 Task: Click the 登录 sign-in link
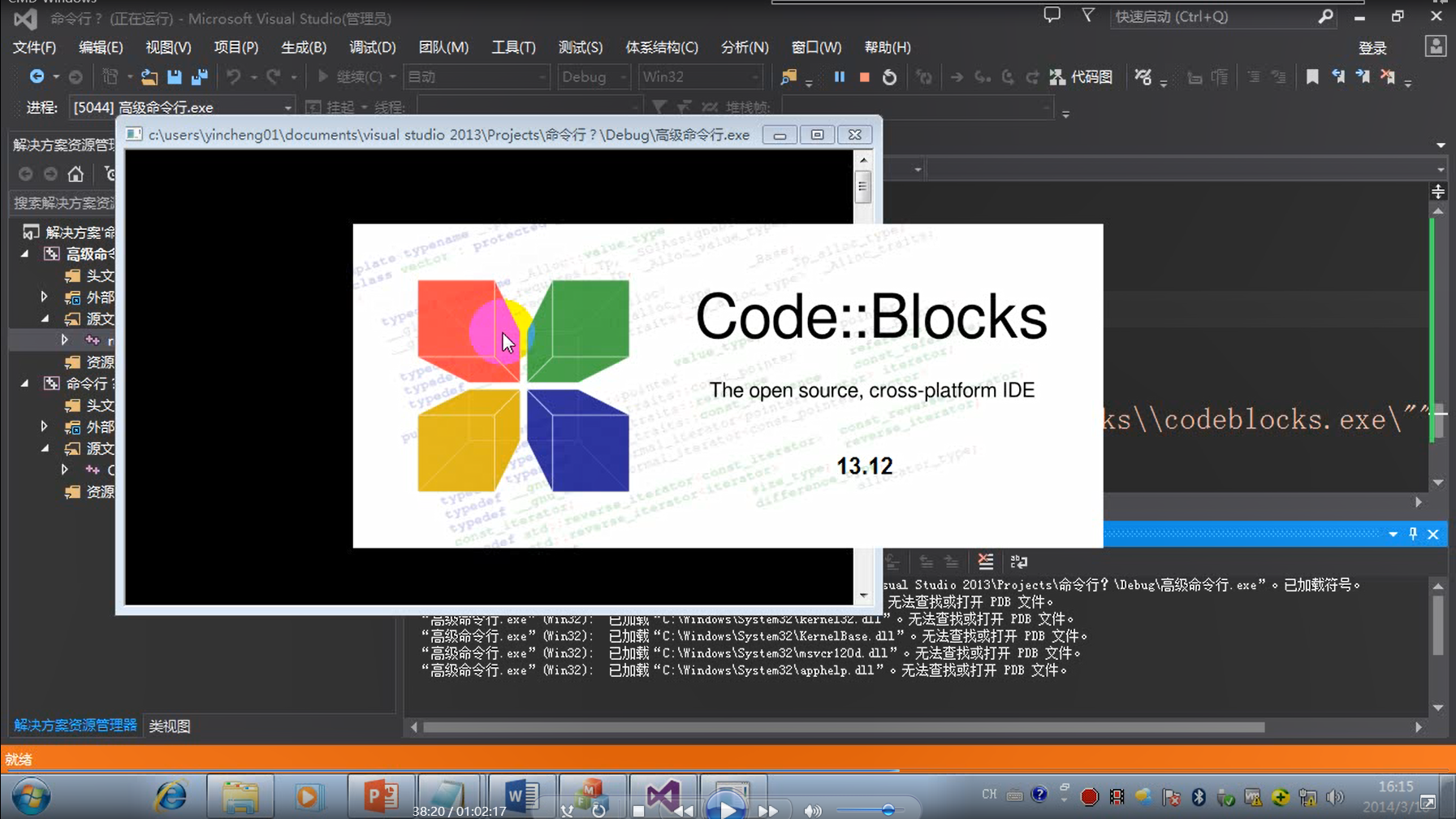(x=1372, y=49)
